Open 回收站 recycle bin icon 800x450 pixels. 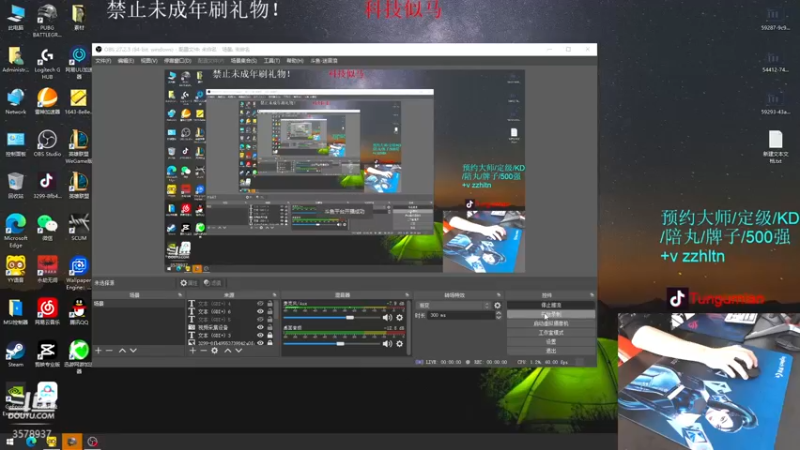(15, 185)
